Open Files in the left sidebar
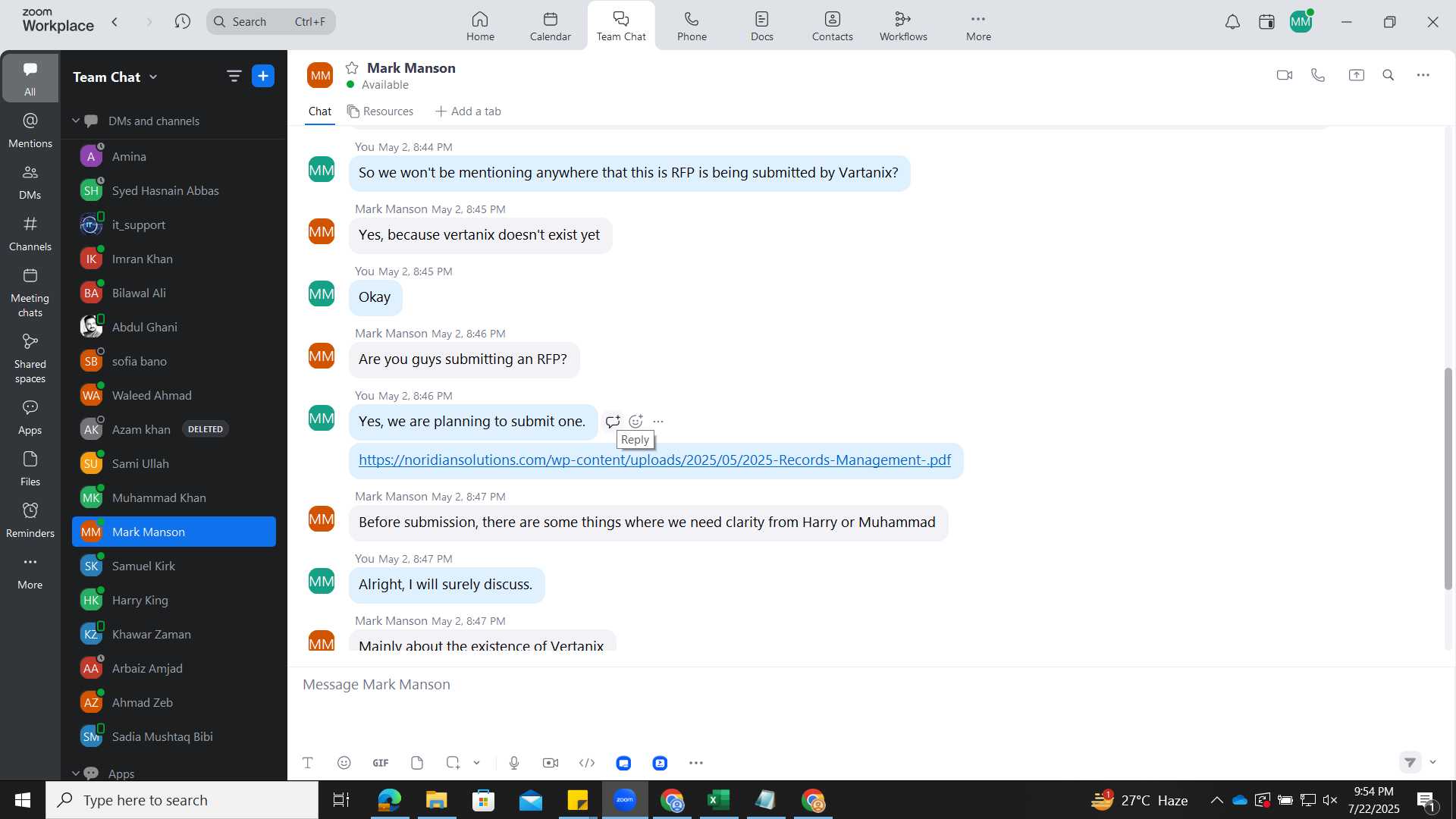 pos(30,469)
